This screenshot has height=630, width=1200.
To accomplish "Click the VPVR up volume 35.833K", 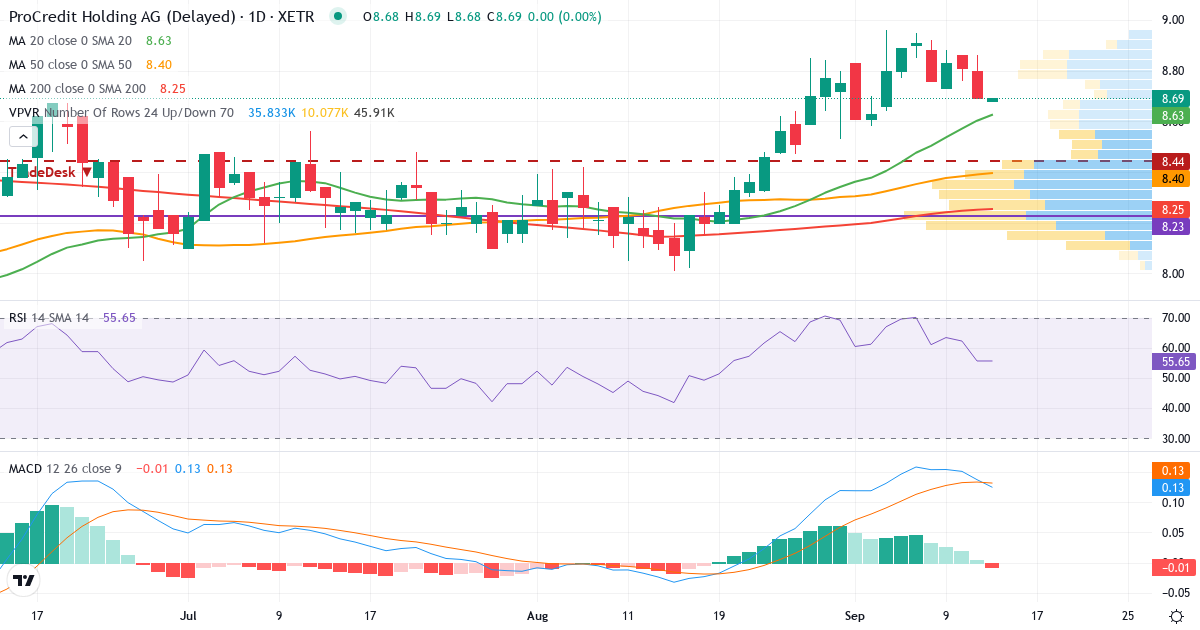I will 272,113.
